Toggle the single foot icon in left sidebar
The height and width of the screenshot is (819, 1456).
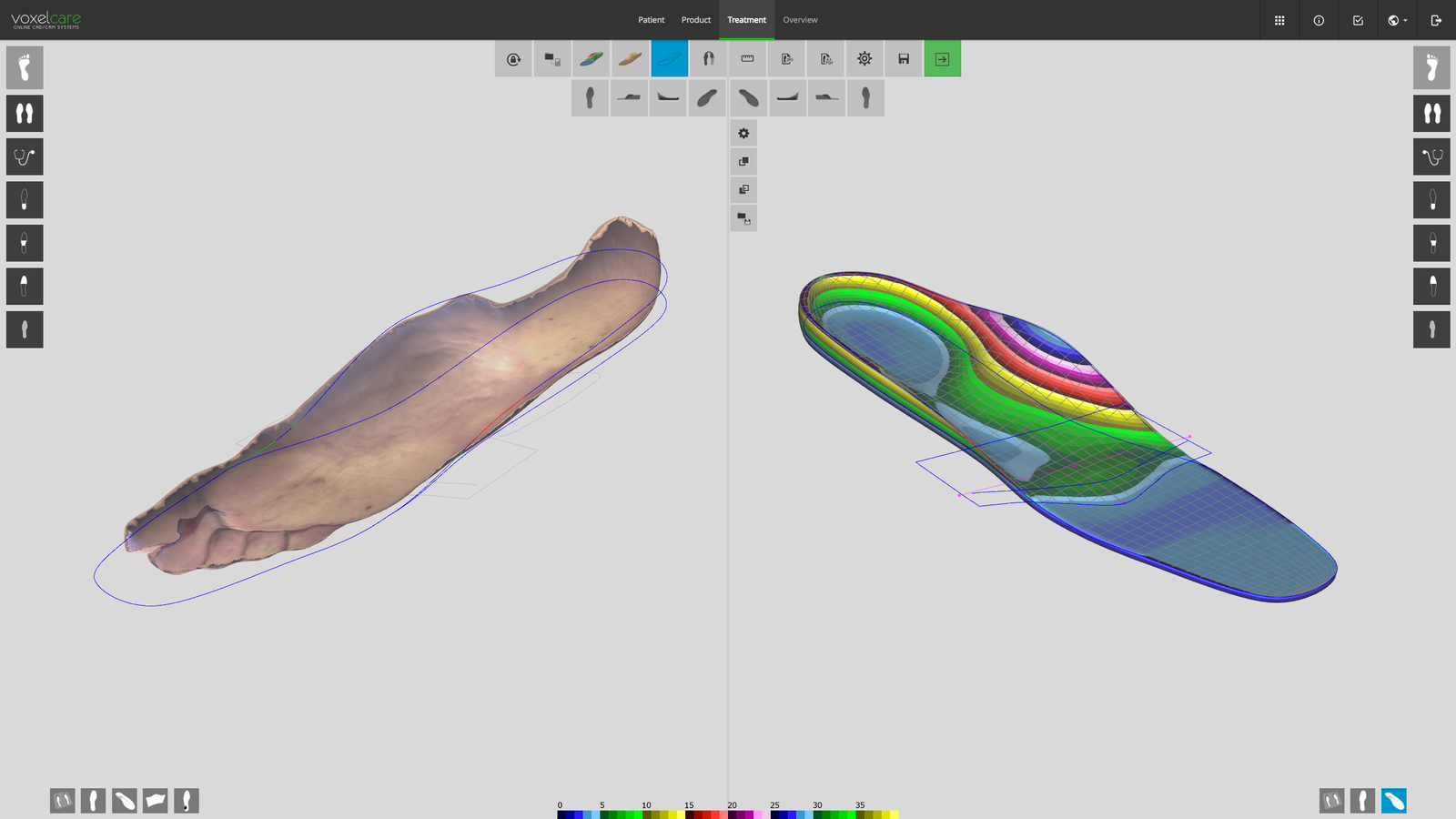pos(24,66)
